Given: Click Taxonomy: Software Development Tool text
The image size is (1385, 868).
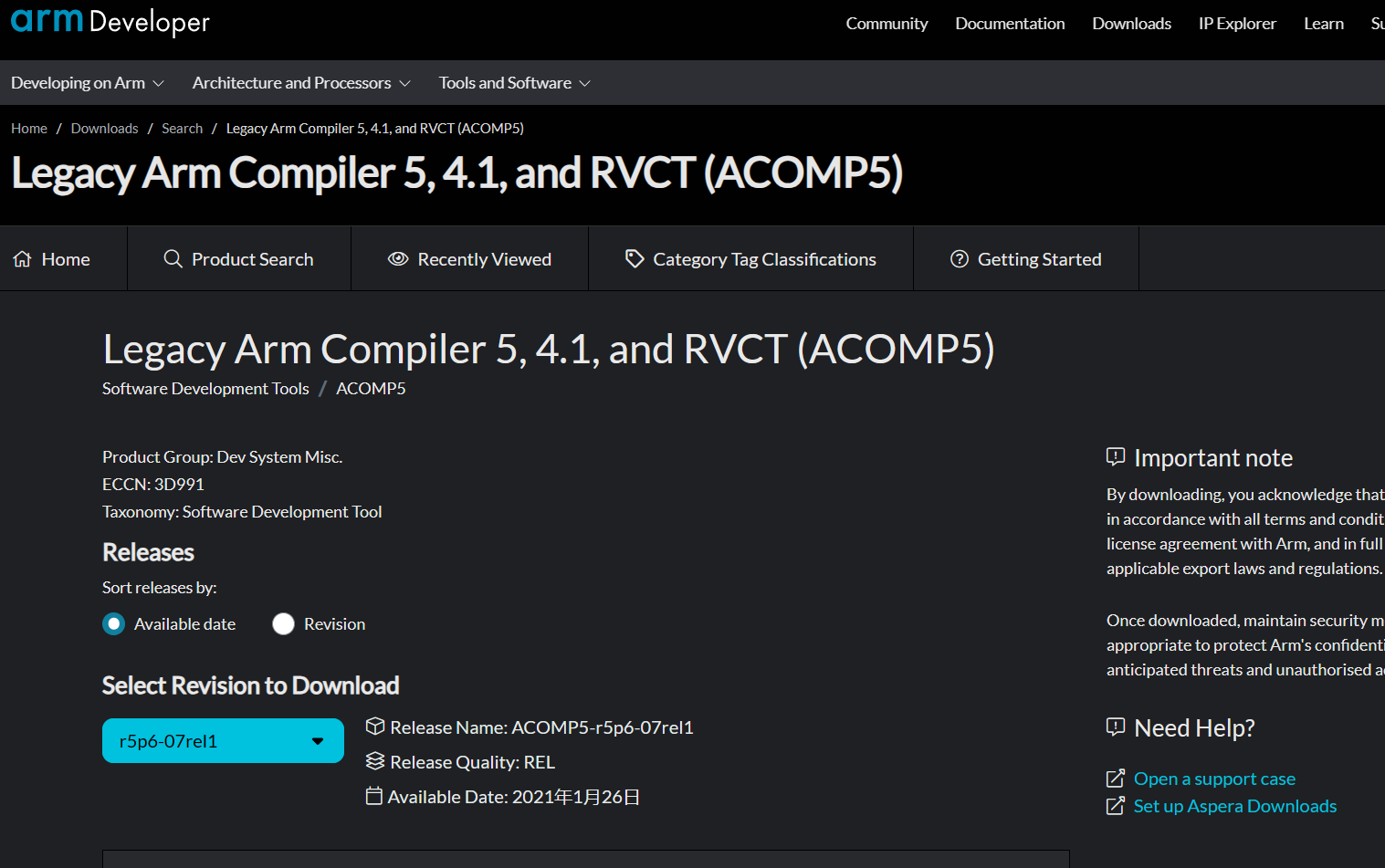Looking at the screenshot, I should click(x=242, y=512).
